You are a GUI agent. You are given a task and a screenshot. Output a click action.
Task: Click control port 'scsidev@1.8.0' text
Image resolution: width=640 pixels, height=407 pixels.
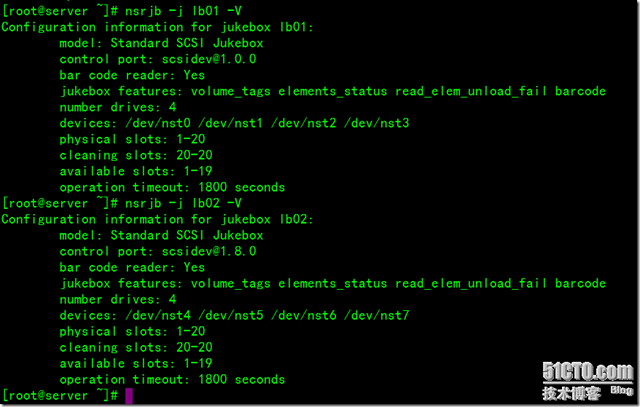click(209, 251)
